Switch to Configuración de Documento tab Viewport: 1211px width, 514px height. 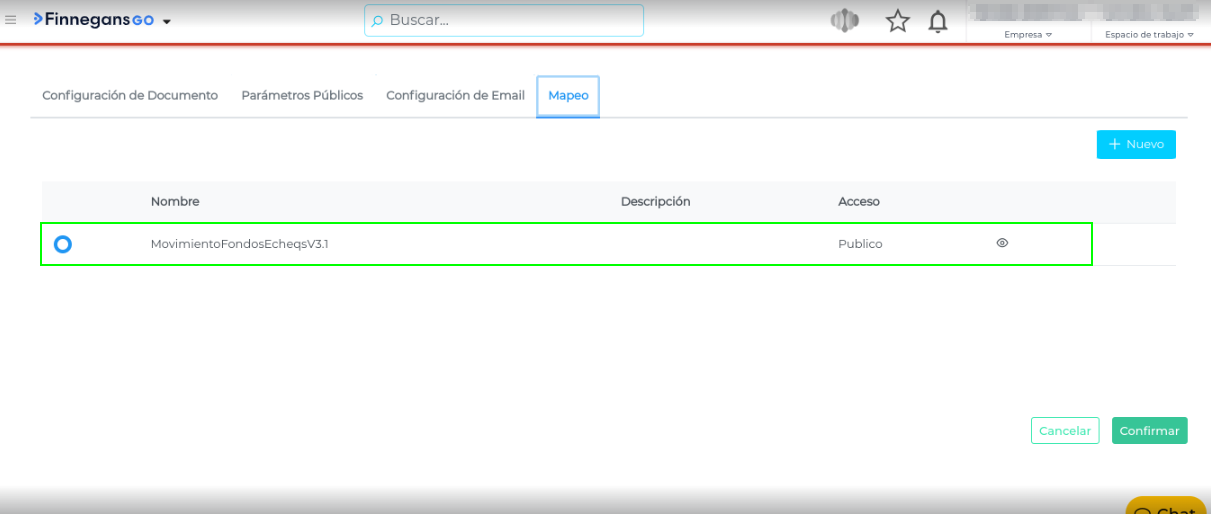(130, 96)
